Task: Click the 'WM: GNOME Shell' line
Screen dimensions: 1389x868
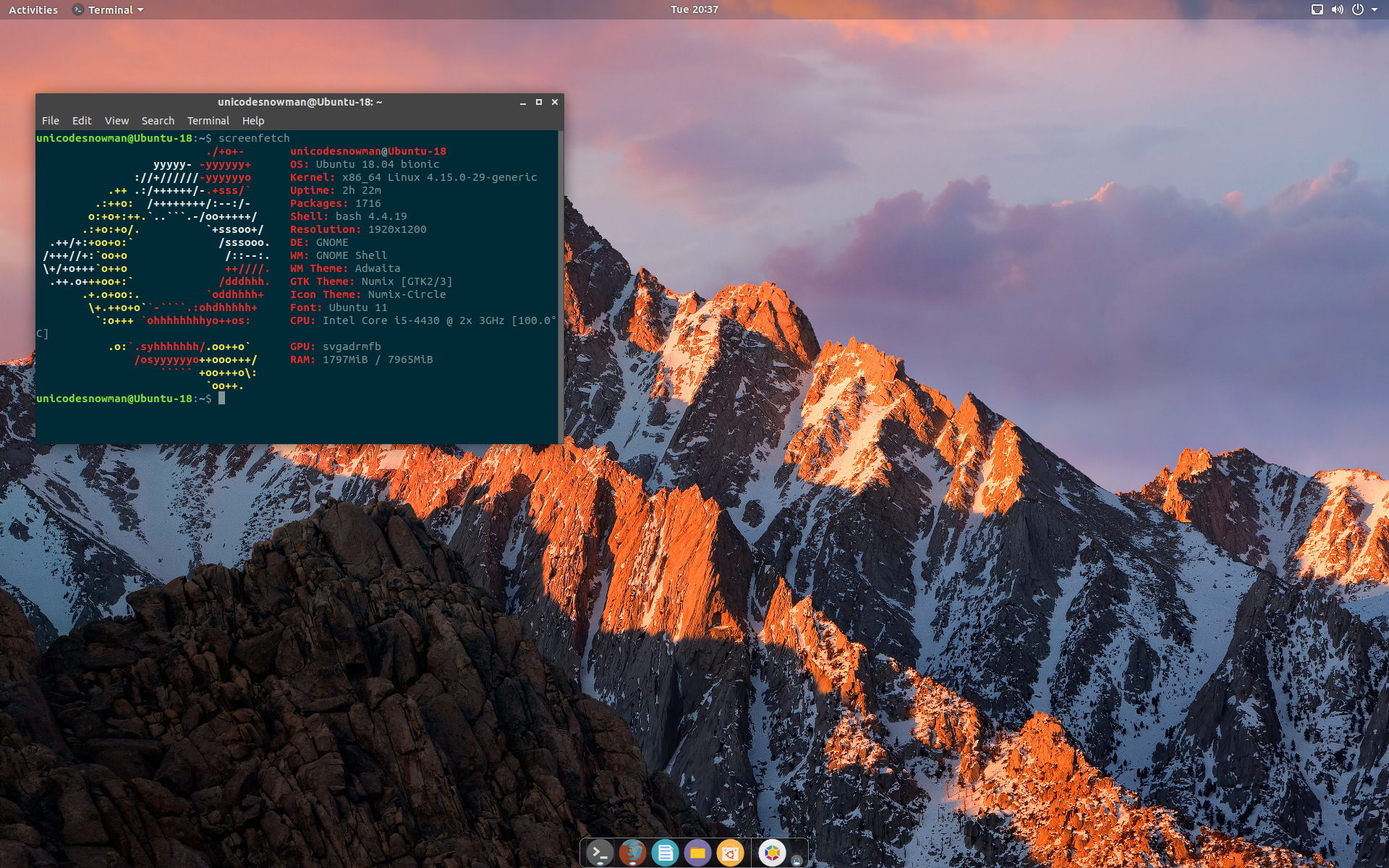Action: 339,255
